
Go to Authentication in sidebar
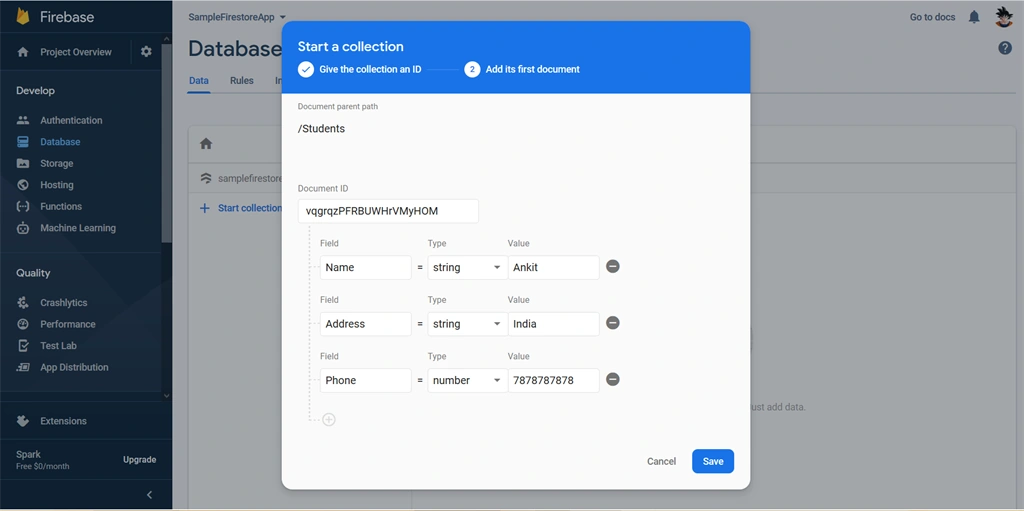(71, 120)
